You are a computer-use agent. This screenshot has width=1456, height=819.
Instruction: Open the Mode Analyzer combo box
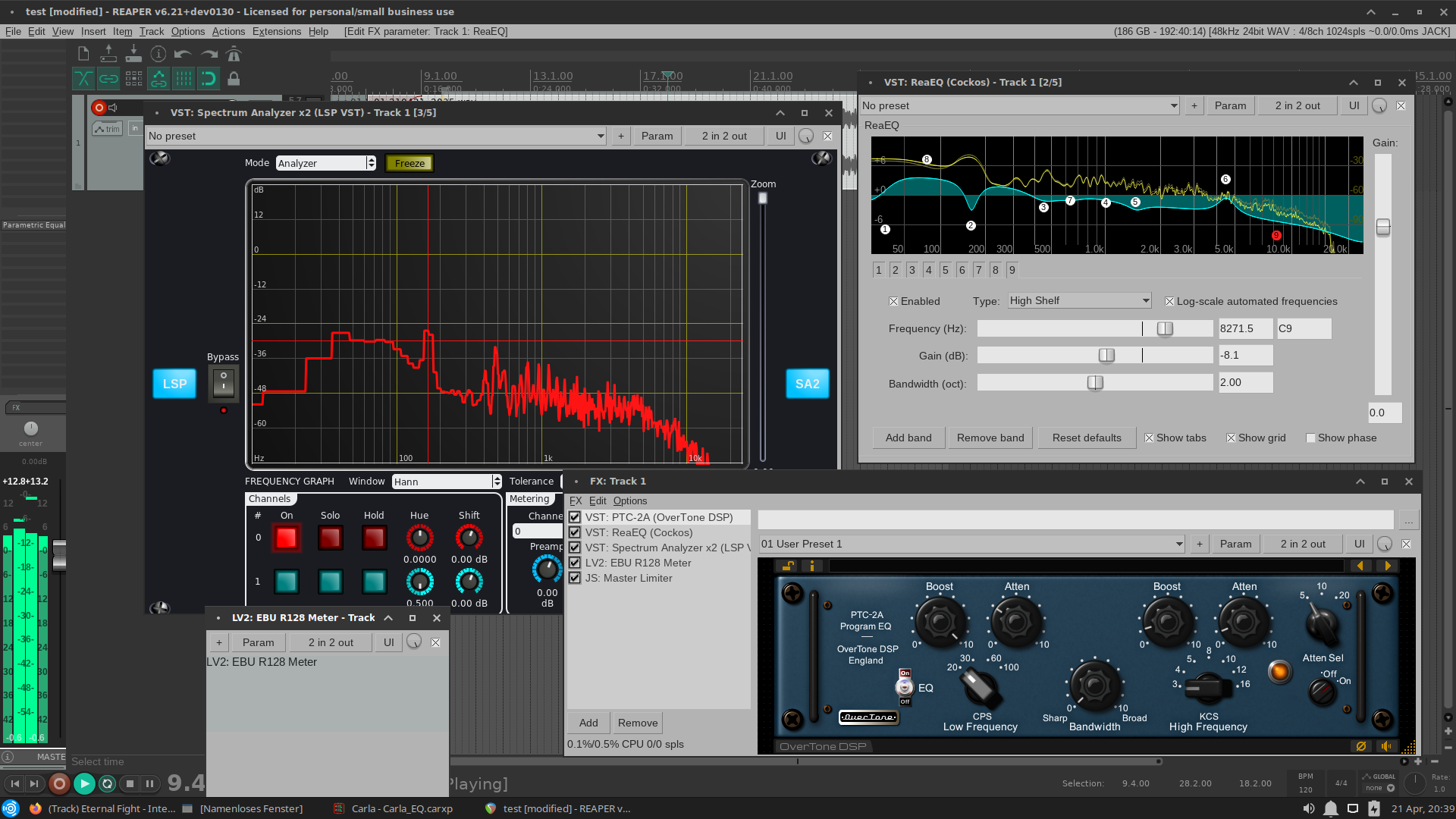[x=326, y=163]
